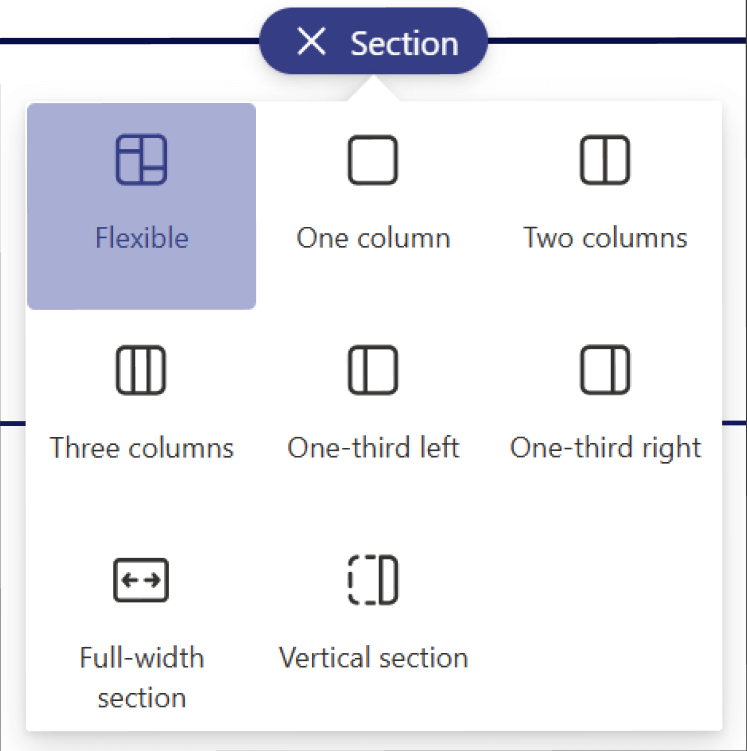Screen dimensions: 747x751
Task: Pick the "One-third right" label
Action: tap(605, 447)
